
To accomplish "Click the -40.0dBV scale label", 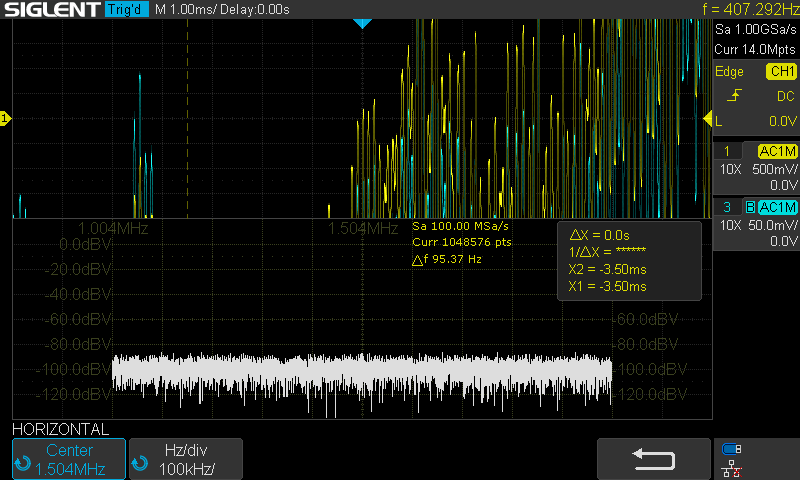I will point(78,294).
